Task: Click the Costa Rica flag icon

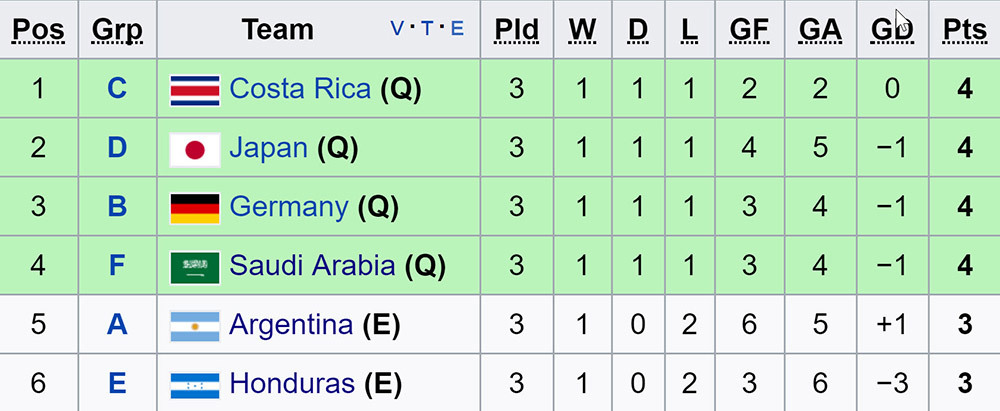Action: 195,90
